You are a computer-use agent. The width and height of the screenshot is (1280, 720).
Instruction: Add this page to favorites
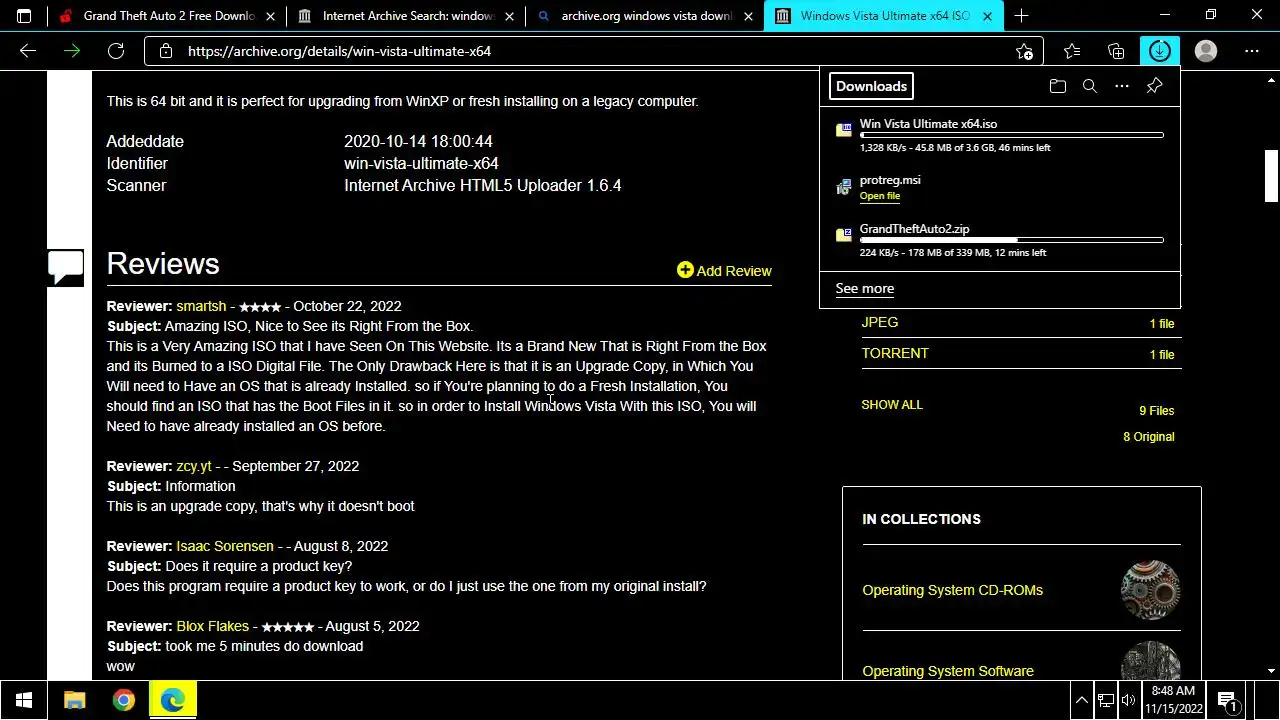click(x=1024, y=51)
